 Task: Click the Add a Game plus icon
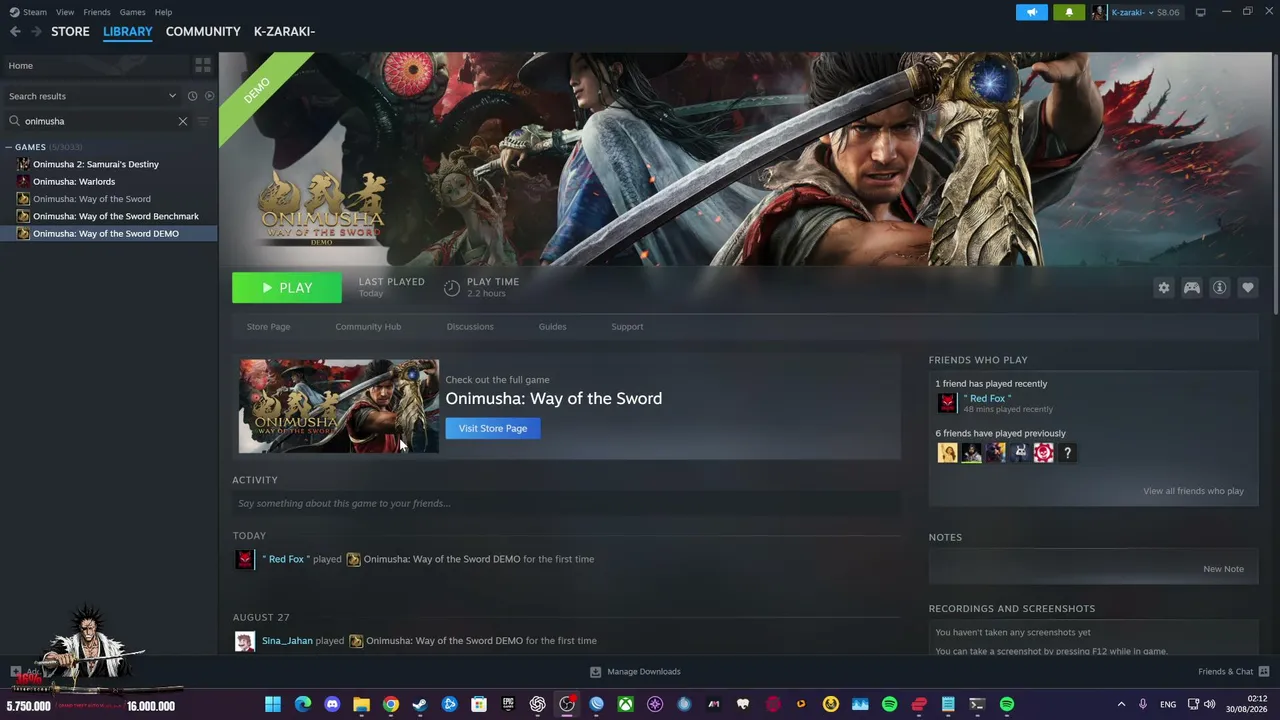tap(15, 672)
